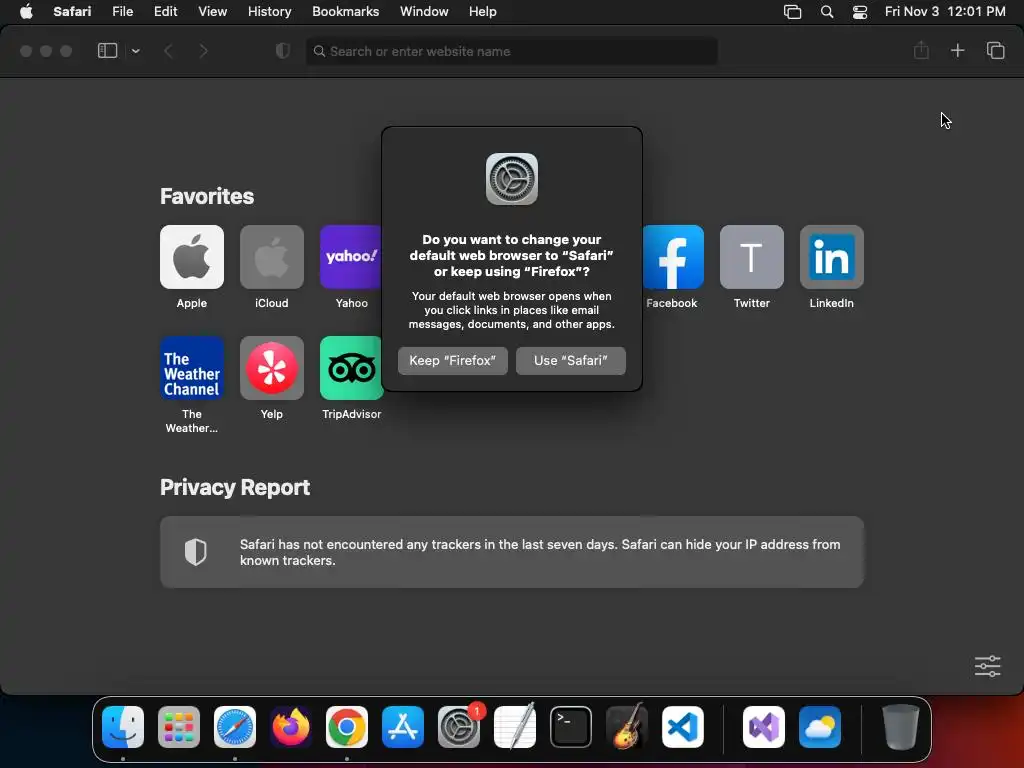Image resolution: width=1024 pixels, height=768 pixels.
Task: Open TextEdit from the Dock
Action: [515, 727]
